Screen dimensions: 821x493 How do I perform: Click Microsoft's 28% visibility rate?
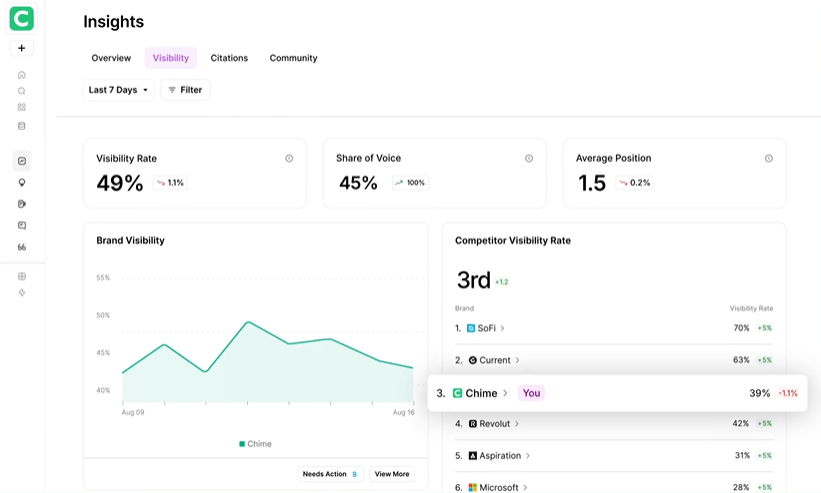click(x=741, y=487)
